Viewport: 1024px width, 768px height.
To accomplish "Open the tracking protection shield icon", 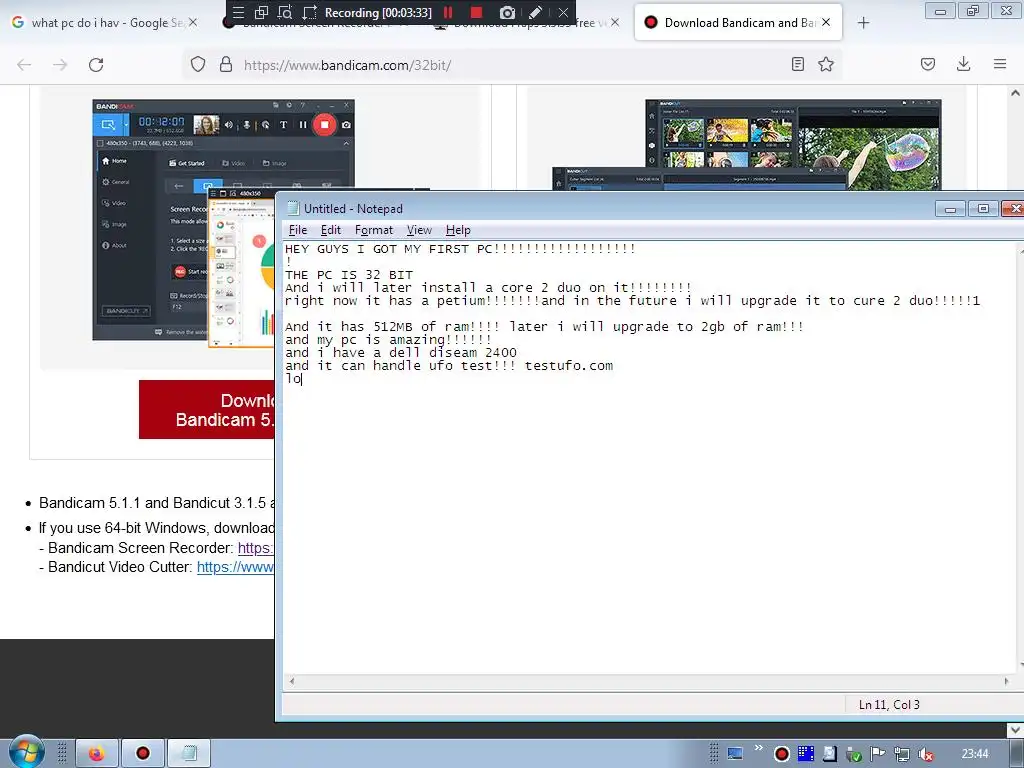I will tap(198, 64).
